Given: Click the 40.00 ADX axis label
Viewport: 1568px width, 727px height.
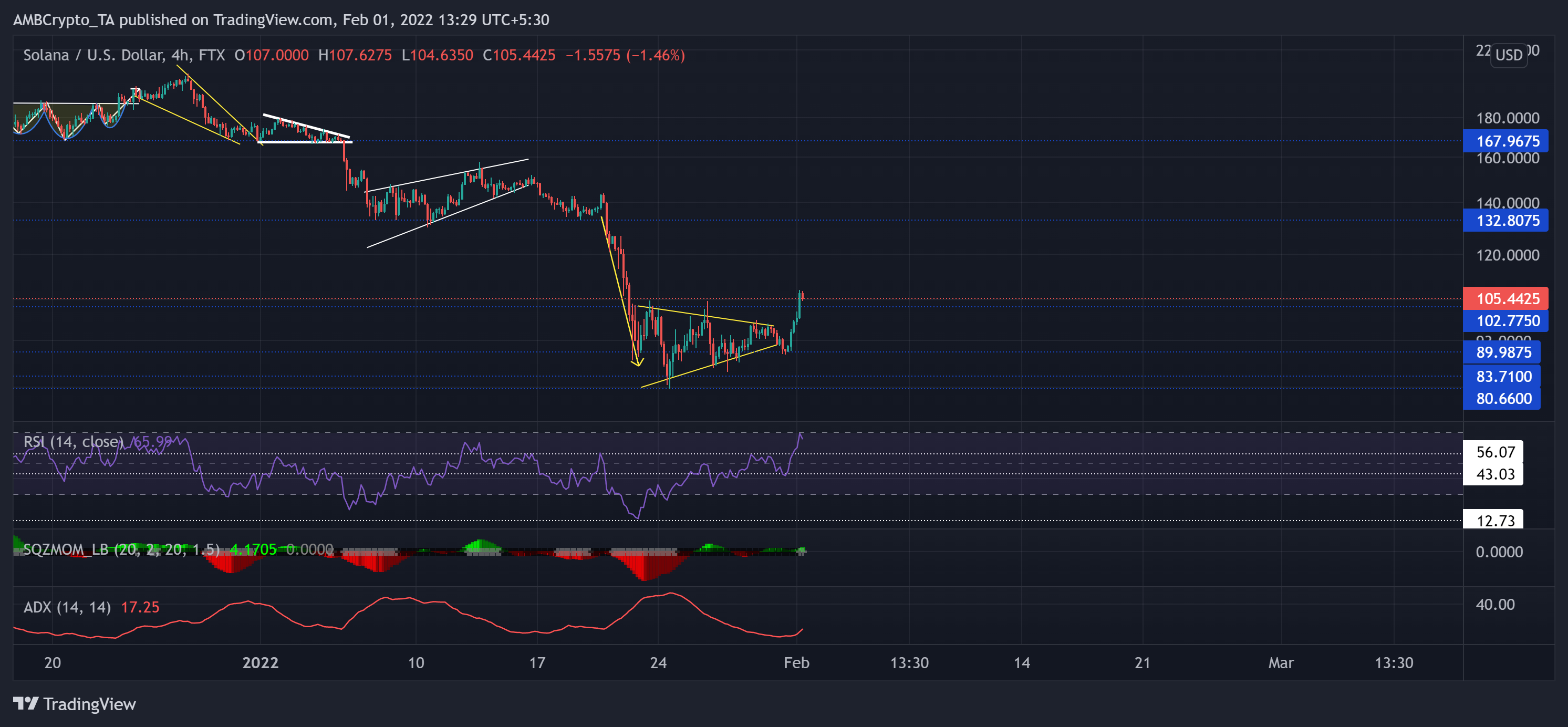Looking at the screenshot, I should pyautogui.click(x=1495, y=605).
